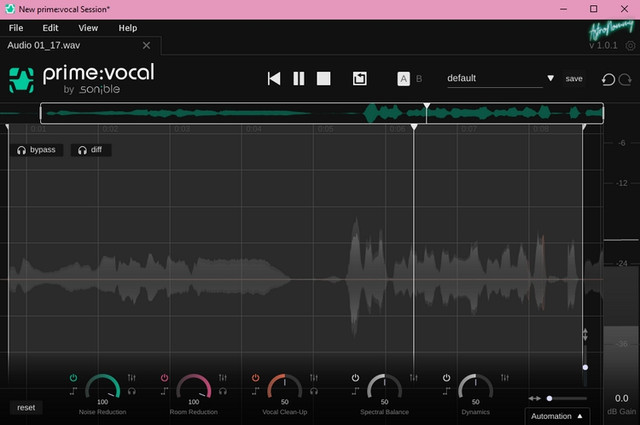Enable the Dynamics power switch
The width and height of the screenshot is (640, 425).
coord(446,378)
